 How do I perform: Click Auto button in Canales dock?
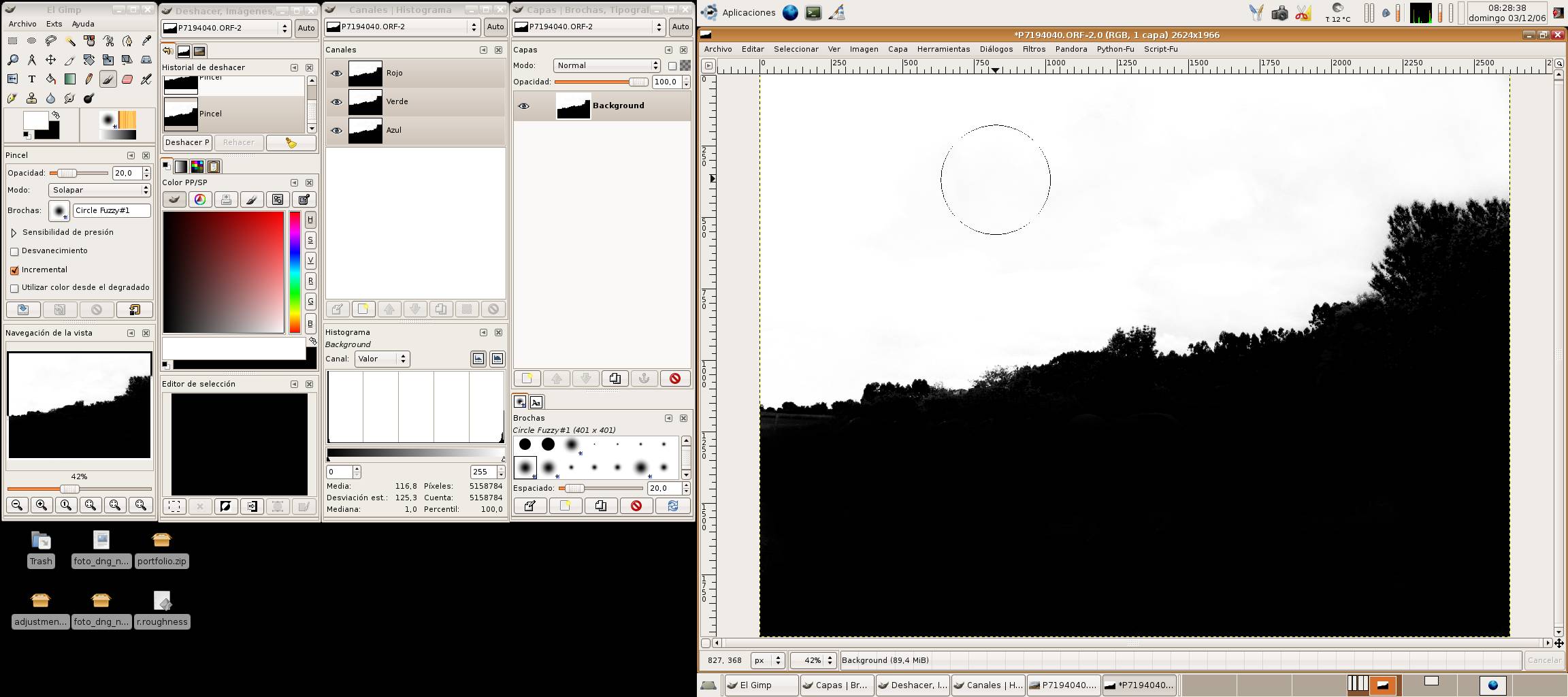pos(495,27)
